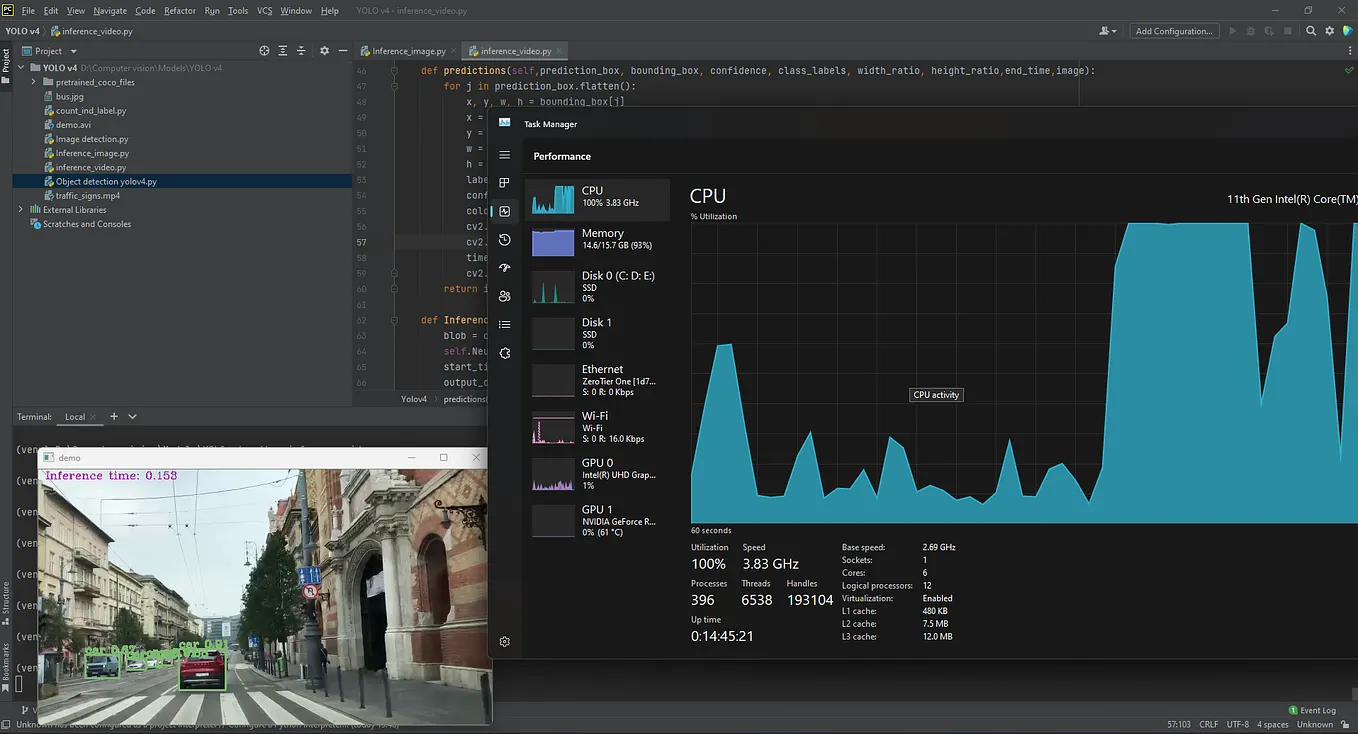
Task: Open Task Manager settings gear icon
Action: (x=505, y=642)
